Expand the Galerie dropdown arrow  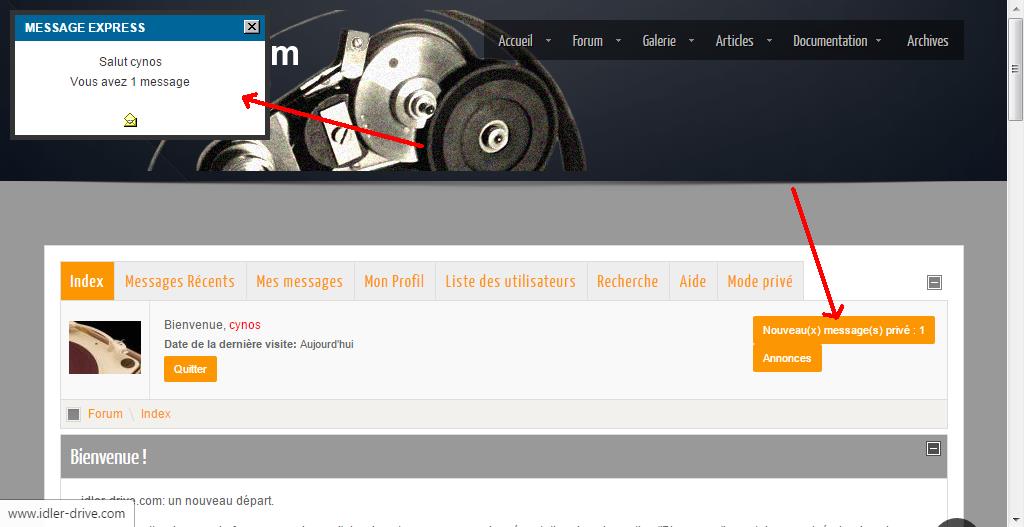tap(692, 41)
